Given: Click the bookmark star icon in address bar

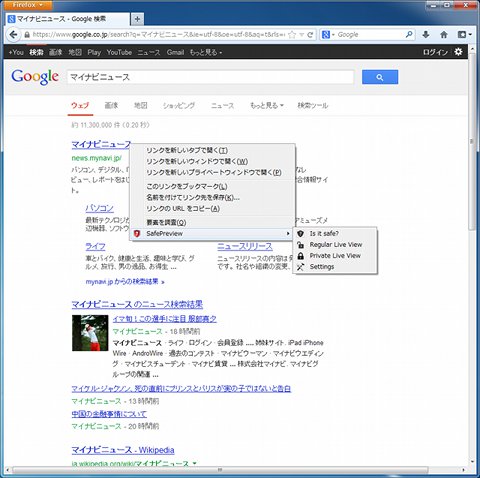Looking at the screenshot, I should click(292, 35).
